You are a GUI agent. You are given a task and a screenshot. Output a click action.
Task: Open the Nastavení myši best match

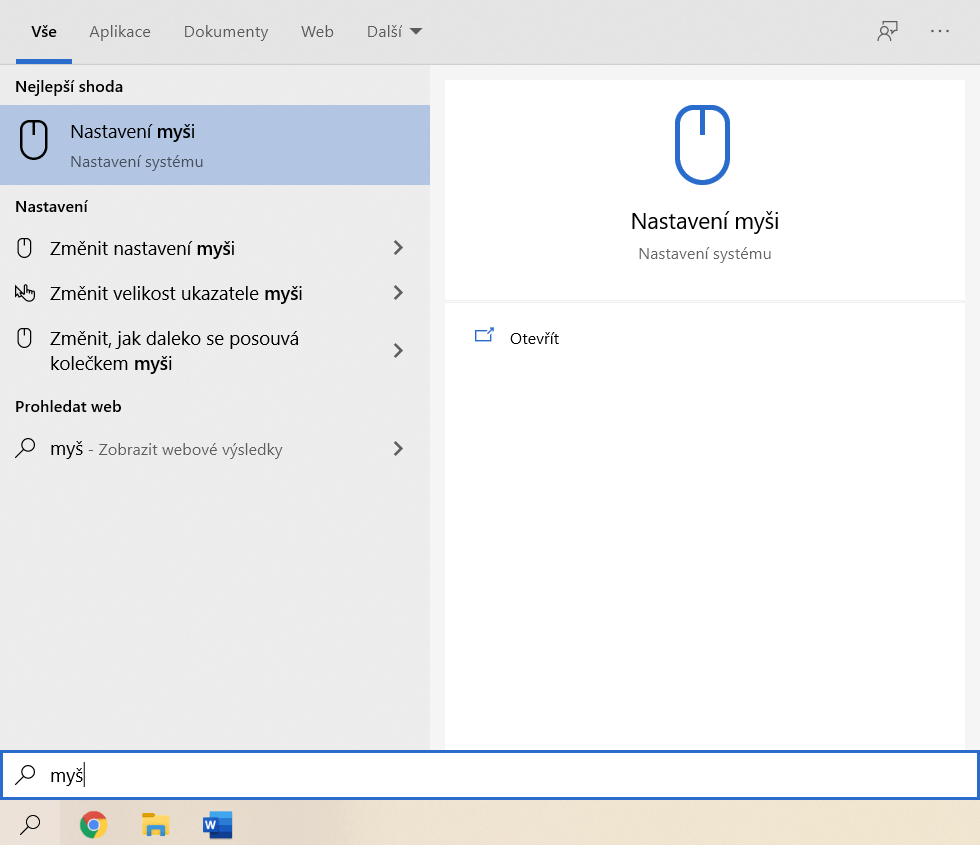pyautogui.click(x=215, y=145)
